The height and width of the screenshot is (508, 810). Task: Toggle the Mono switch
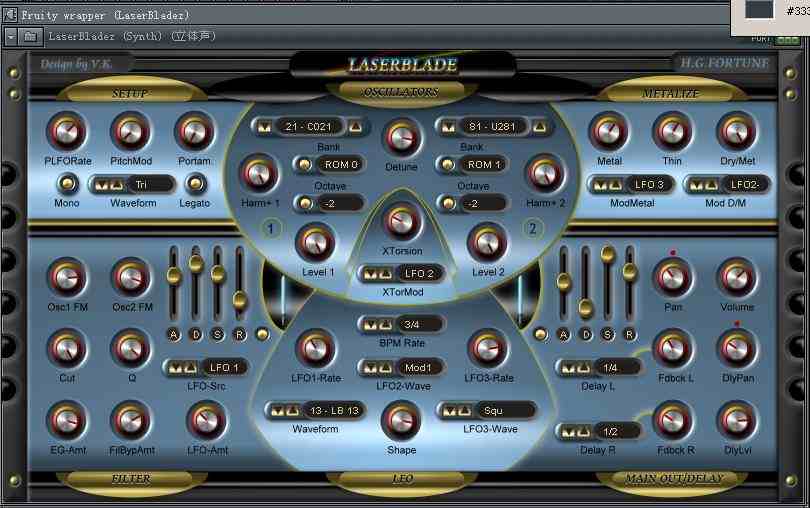click(x=67, y=183)
